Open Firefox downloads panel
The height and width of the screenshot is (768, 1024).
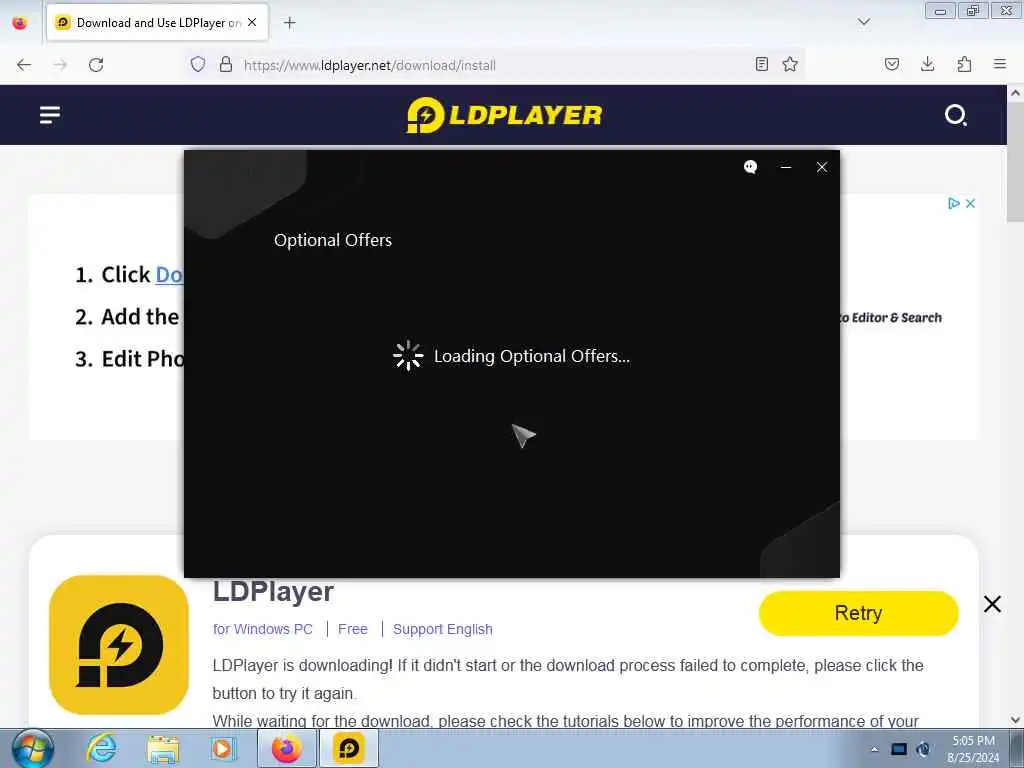[x=927, y=64]
